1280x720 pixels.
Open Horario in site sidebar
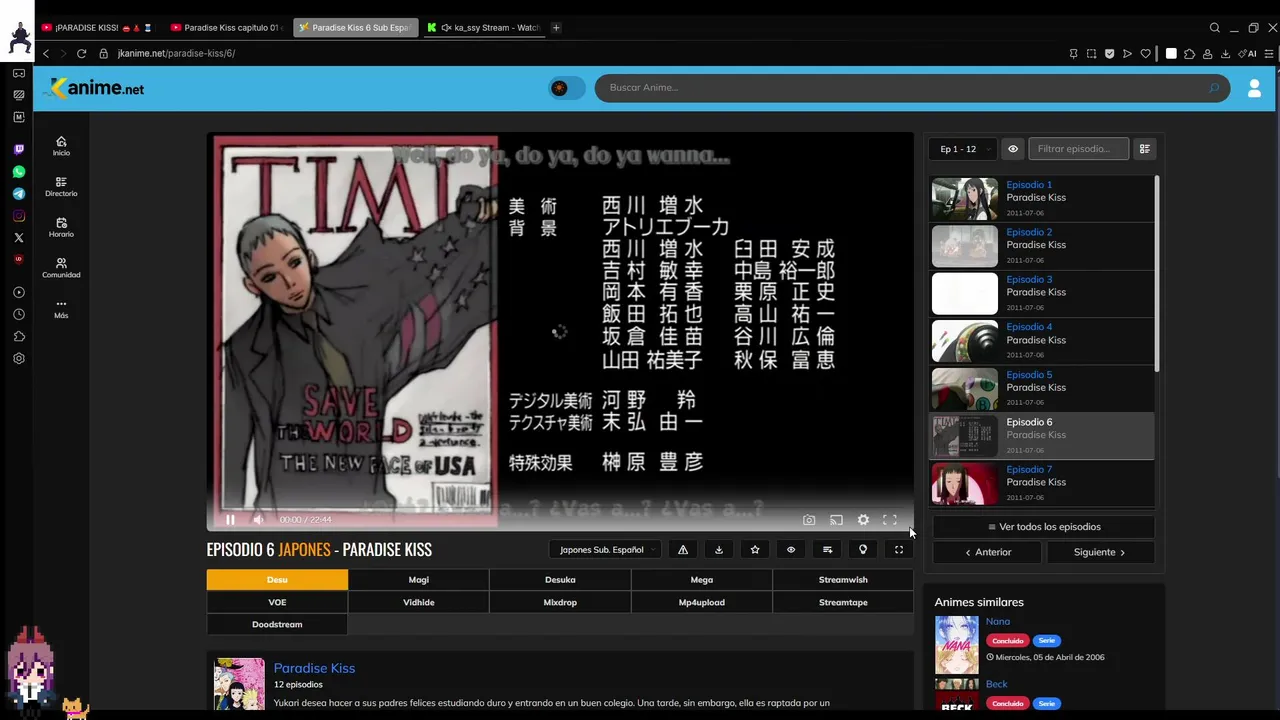61,228
